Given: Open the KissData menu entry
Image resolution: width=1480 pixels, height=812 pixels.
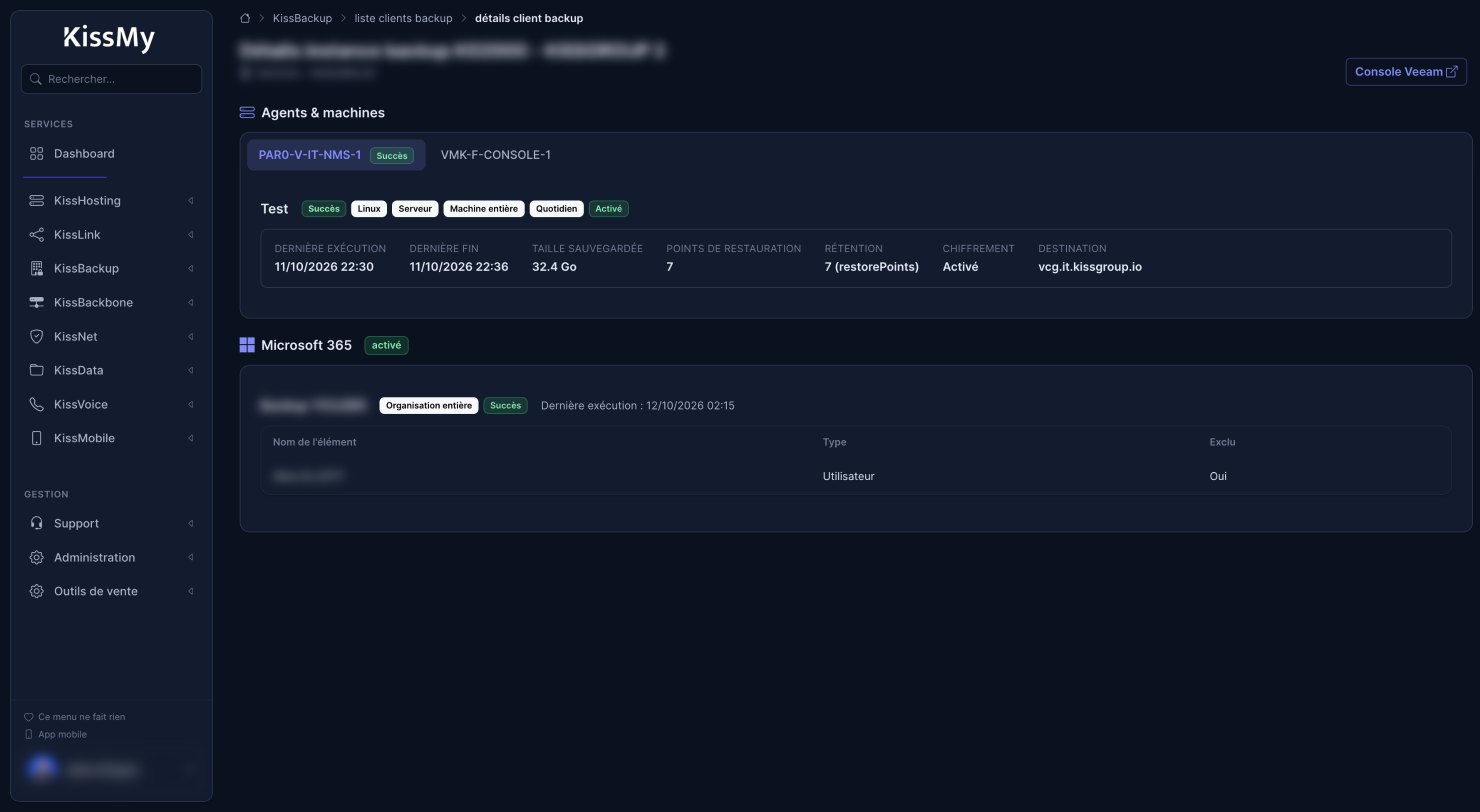Looking at the screenshot, I should (x=111, y=371).
